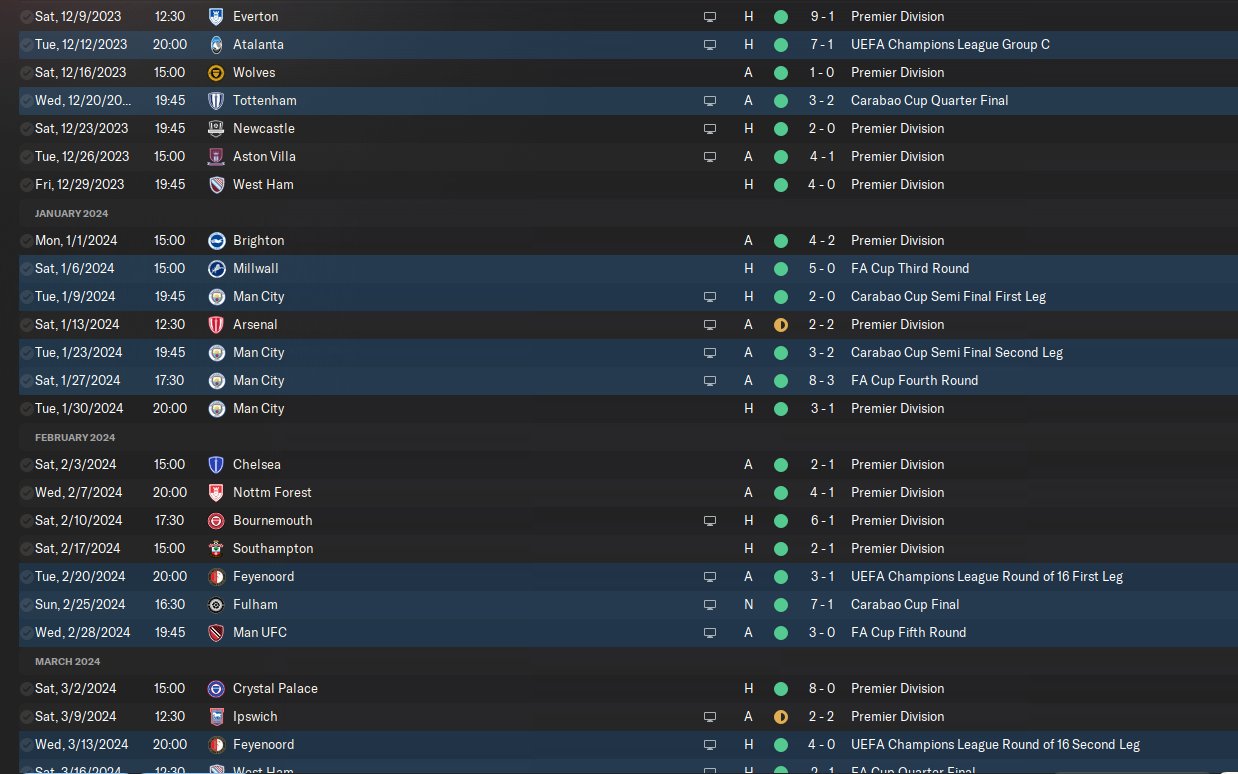Viewport: 1238px width, 774px height.
Task: Open the Newcastle team link
Action: point(263,129)
